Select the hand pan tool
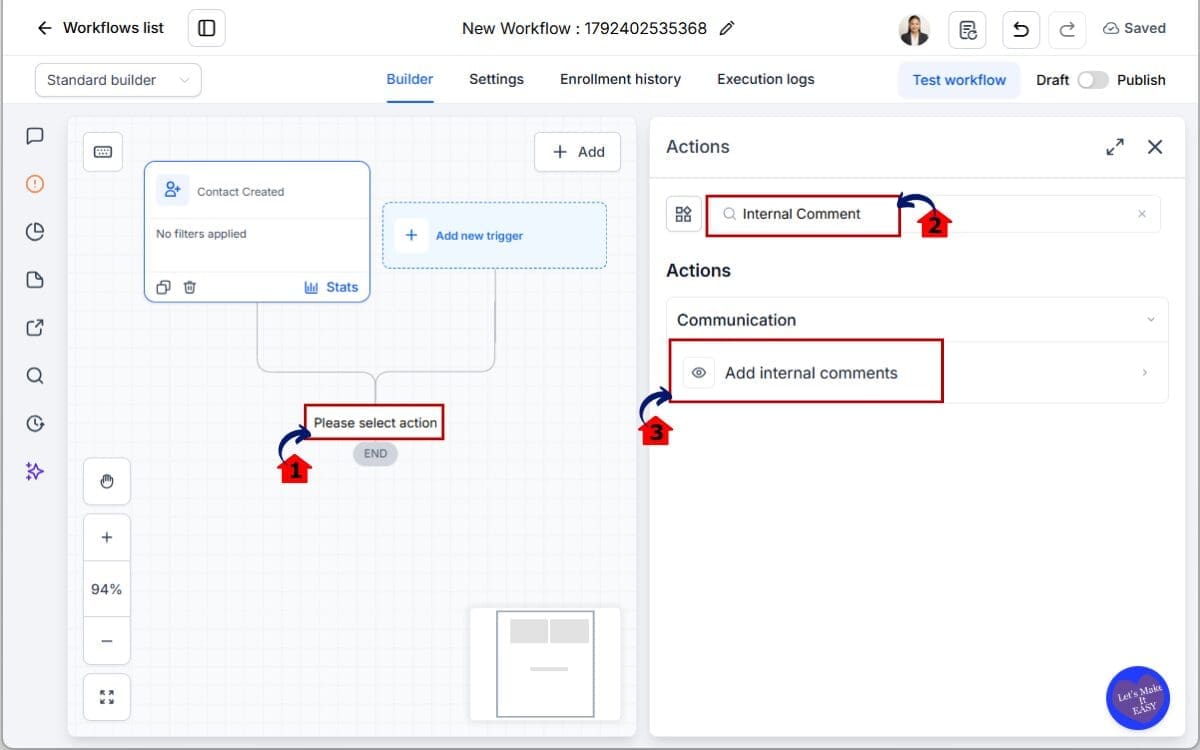Viewport: 1200px width, 750px height. pos(107,482)
